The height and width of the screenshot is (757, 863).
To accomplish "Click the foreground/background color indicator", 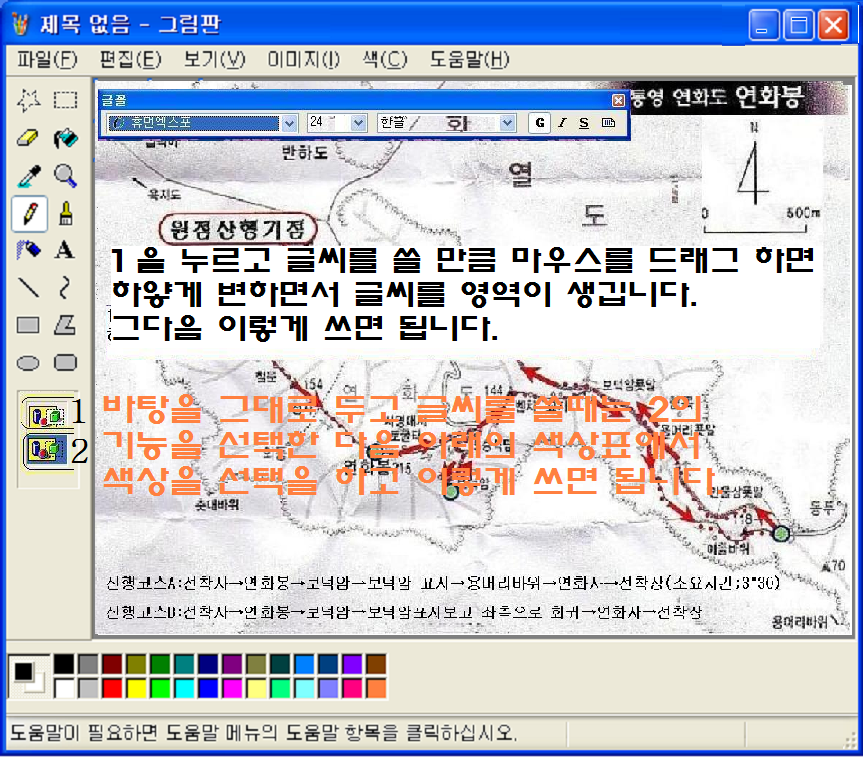I will [28, 676].
